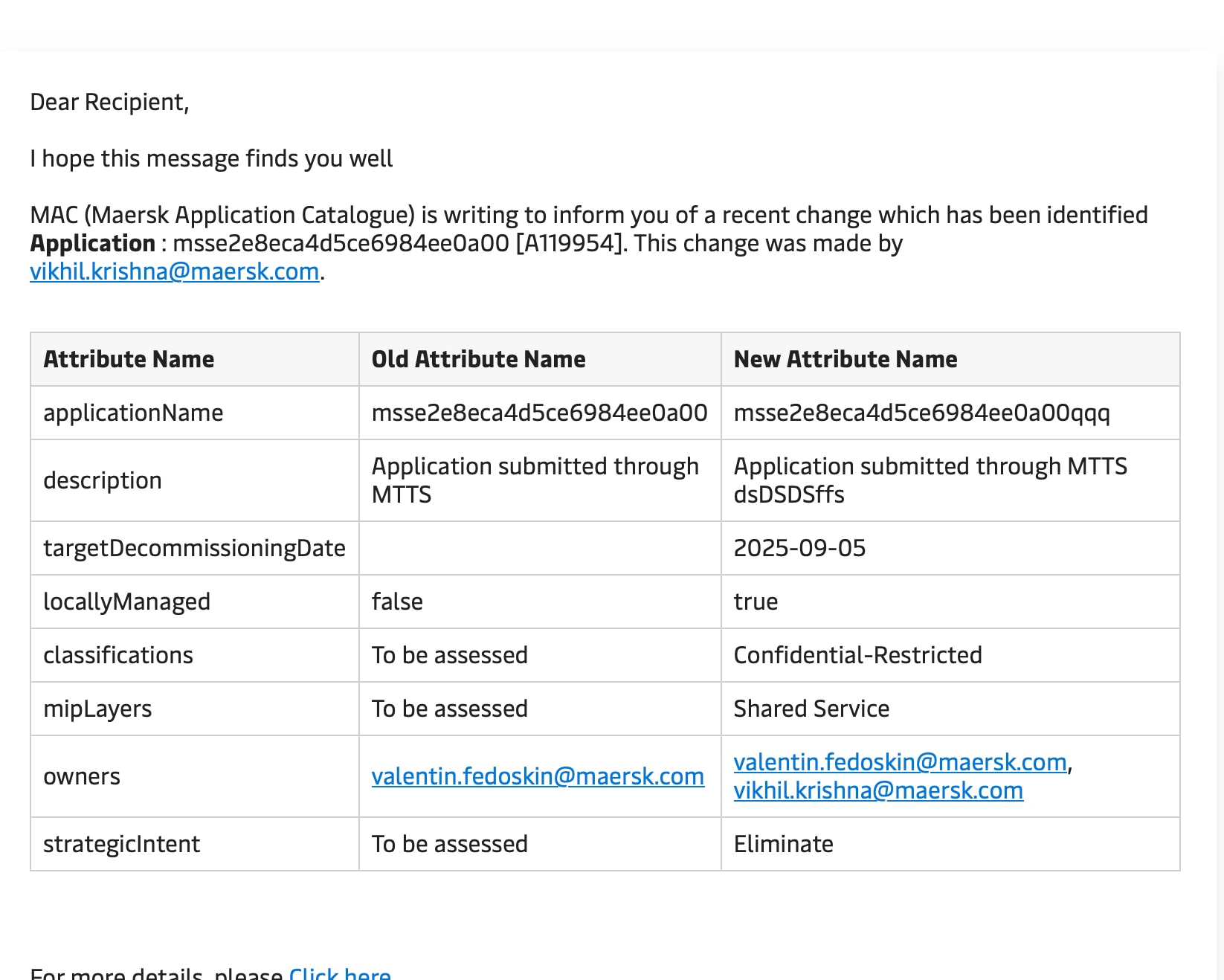Screen dimensions: 1224x980
Task: Open valentin.fedoskin@maersk.com in New Attribute column
Action: click(900, 762)
